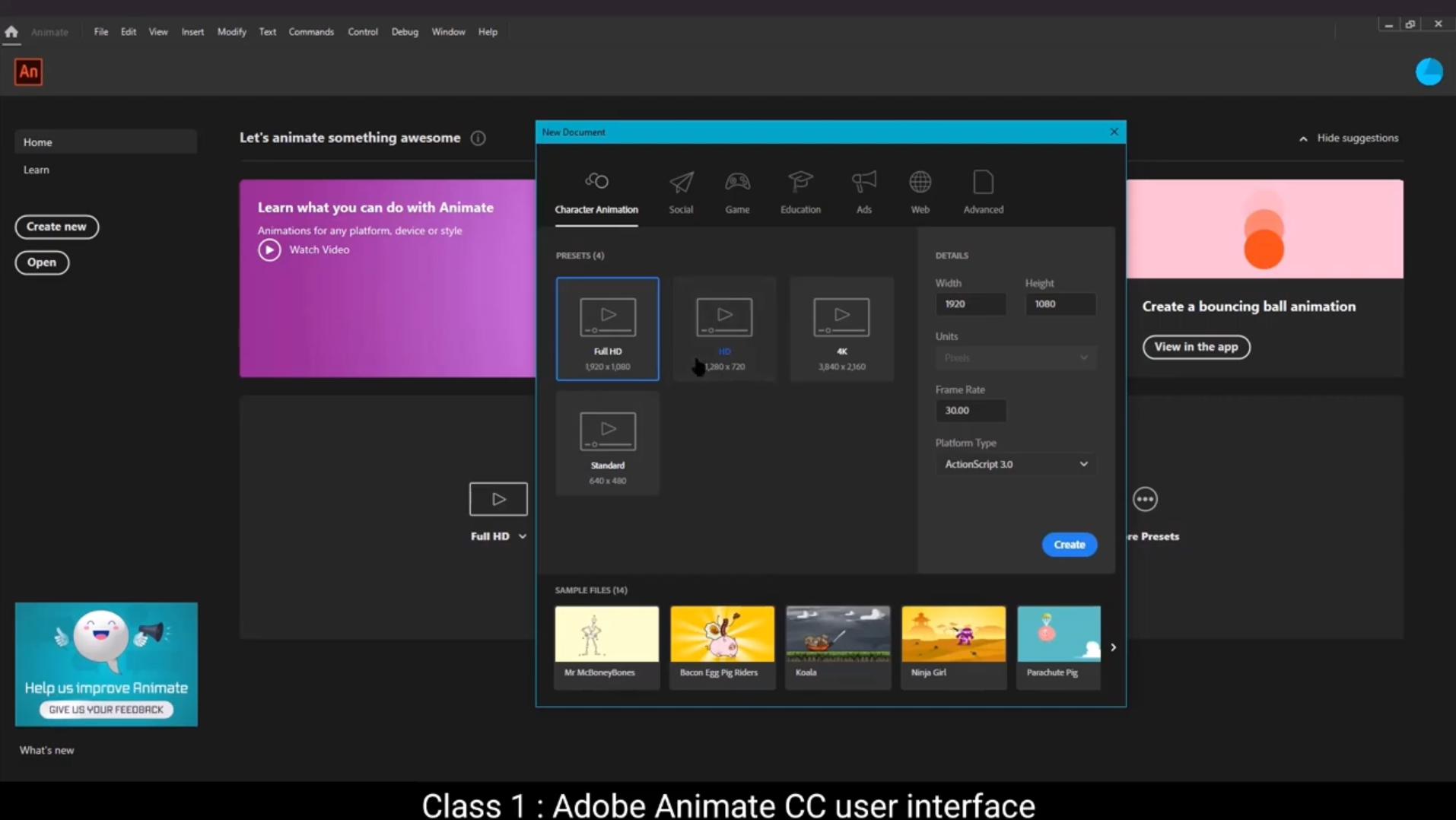Choose the 4K 3840 x 2160 preset
Image resolution: width=1456 pixels, height=820 pixels.
tap(841, 329)
